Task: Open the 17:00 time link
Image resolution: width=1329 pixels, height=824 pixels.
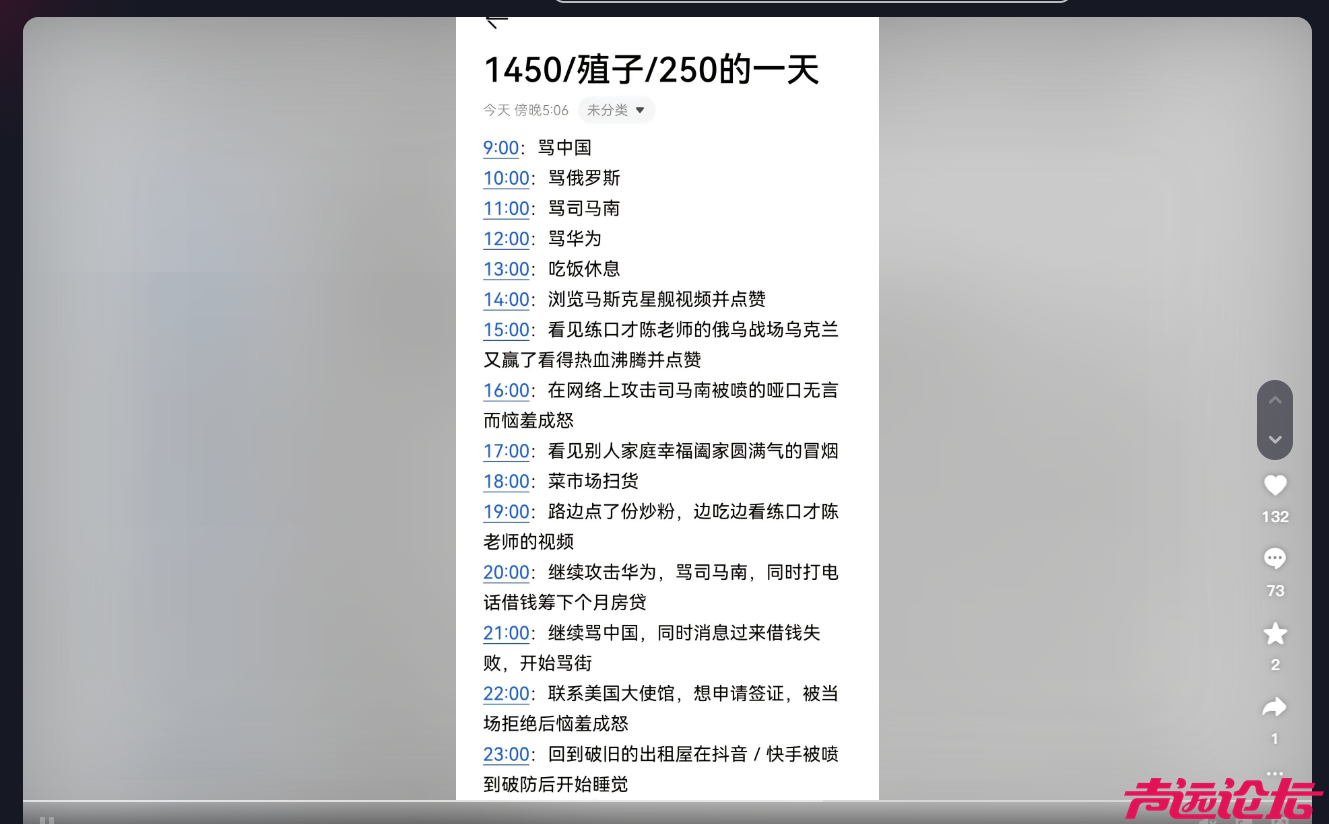Action: click(x=506, y=451)
